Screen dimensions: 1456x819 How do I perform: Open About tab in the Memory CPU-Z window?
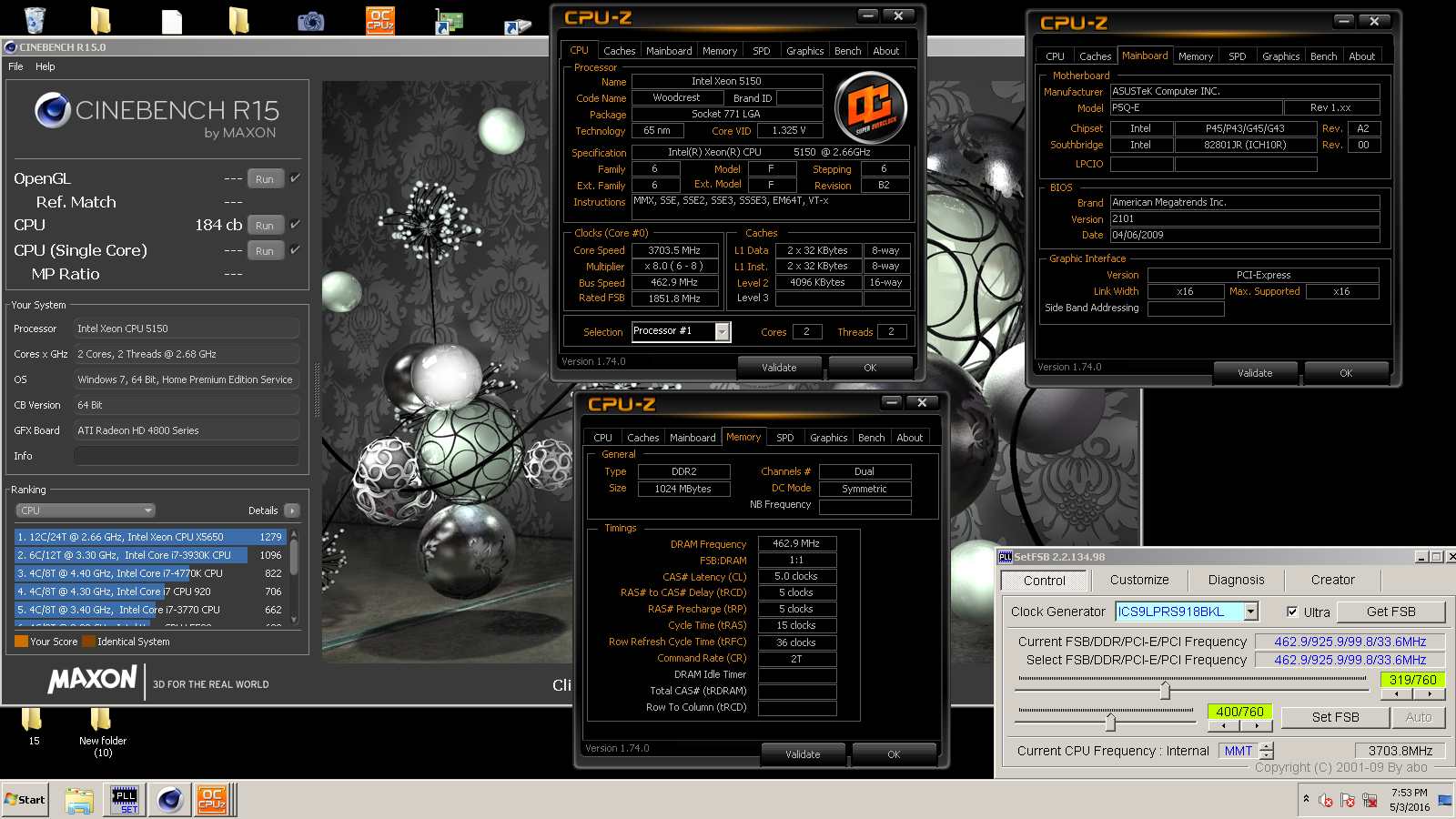pos(909,438)
